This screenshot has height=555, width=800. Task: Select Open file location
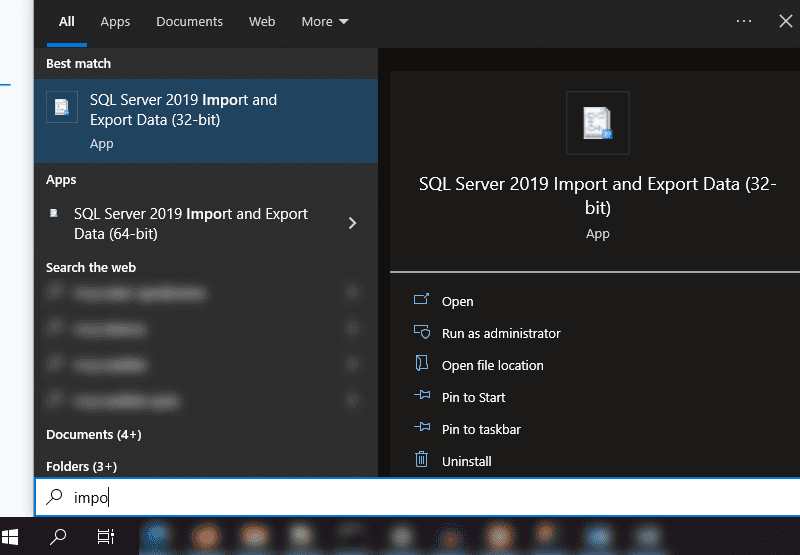click(492, 365)
